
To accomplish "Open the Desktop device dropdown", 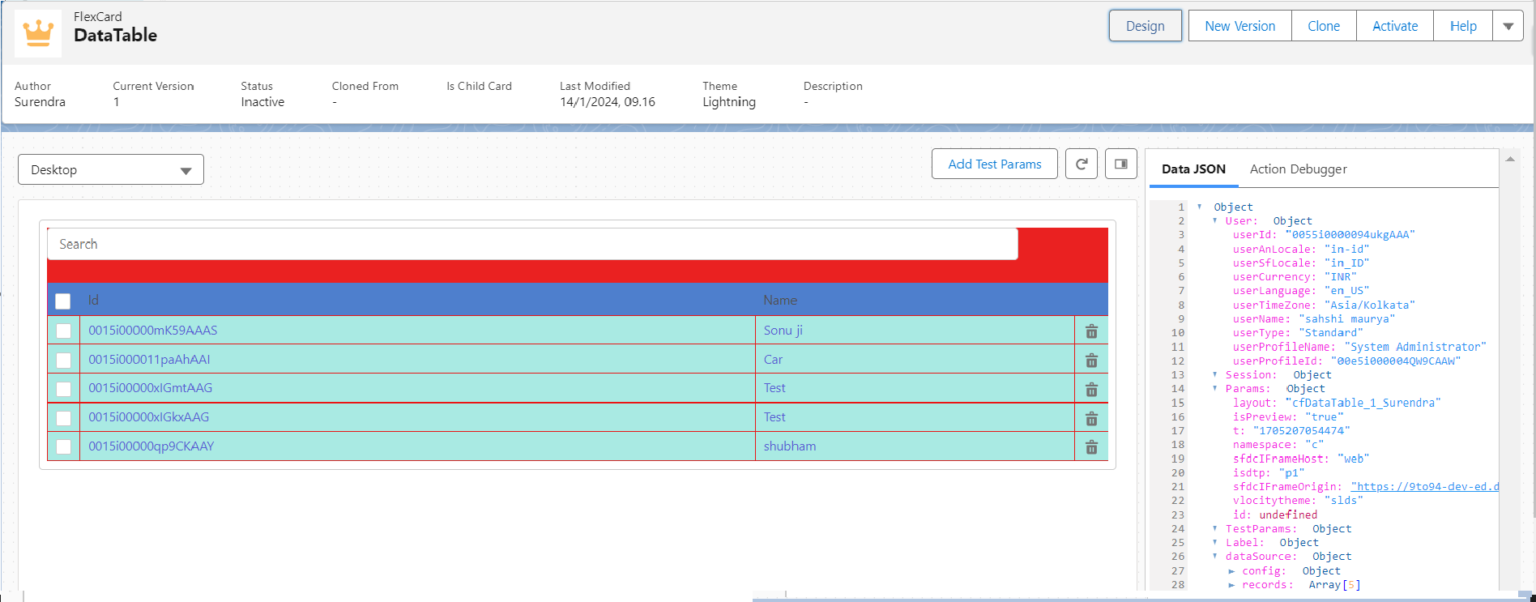I will pyautogui.click(x=111, y=170).
